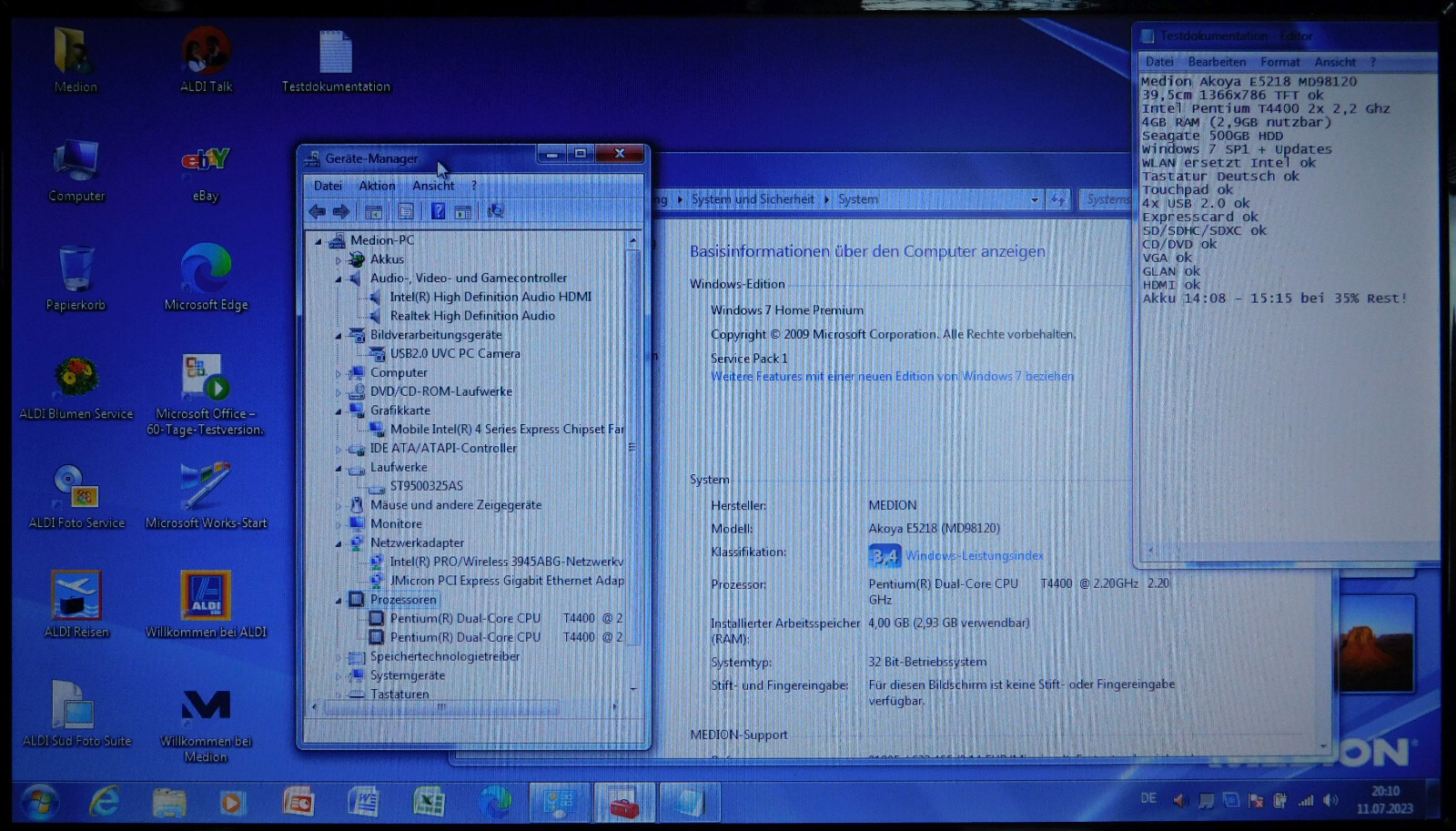Select the Papierkorb recycle bin icon

pyautogui.click(x=76, y=279)
